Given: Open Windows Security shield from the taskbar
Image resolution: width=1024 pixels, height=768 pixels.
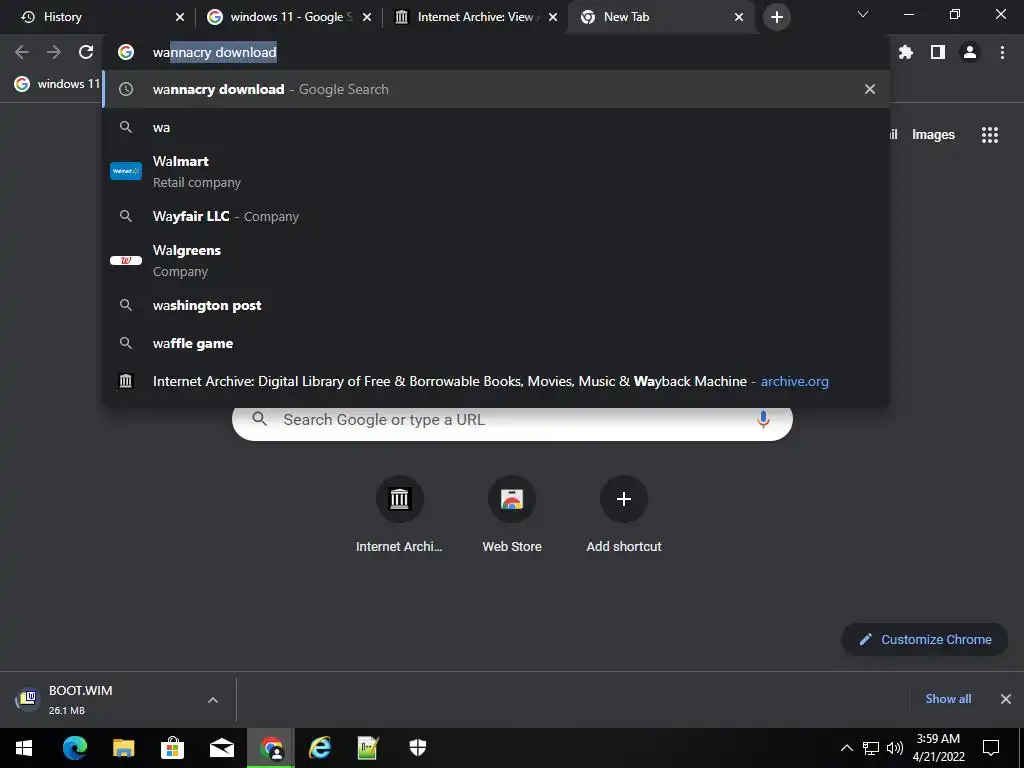Looking at the screenshot, I should tap(417, 748).
